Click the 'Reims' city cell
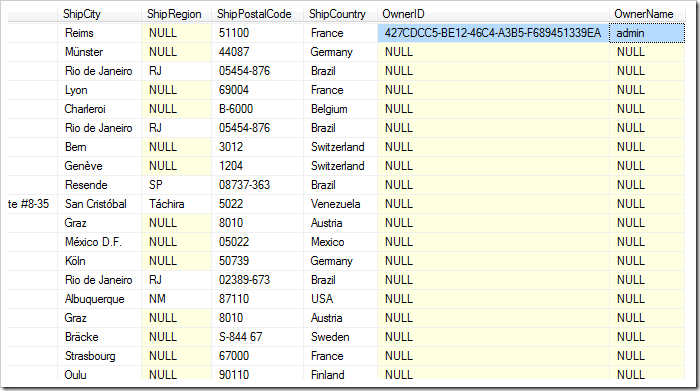Image resolution: width=700 pixels, height=391 pixels. (x=99, y=33)
